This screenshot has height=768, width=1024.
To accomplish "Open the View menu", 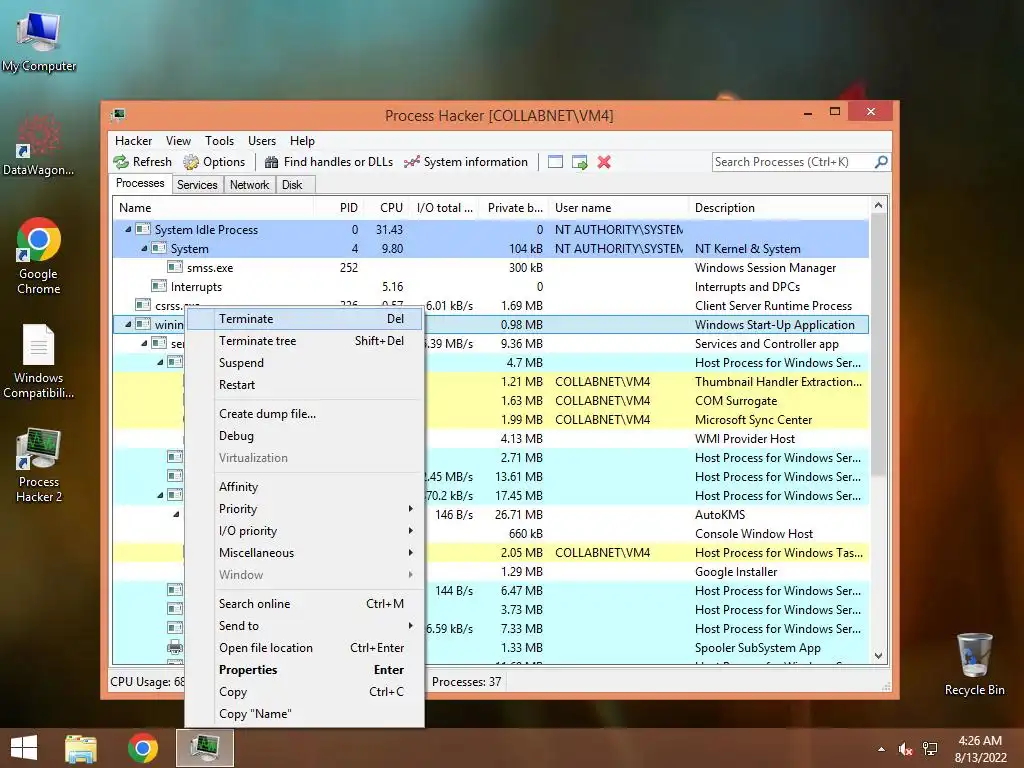I will coord(178,140).
